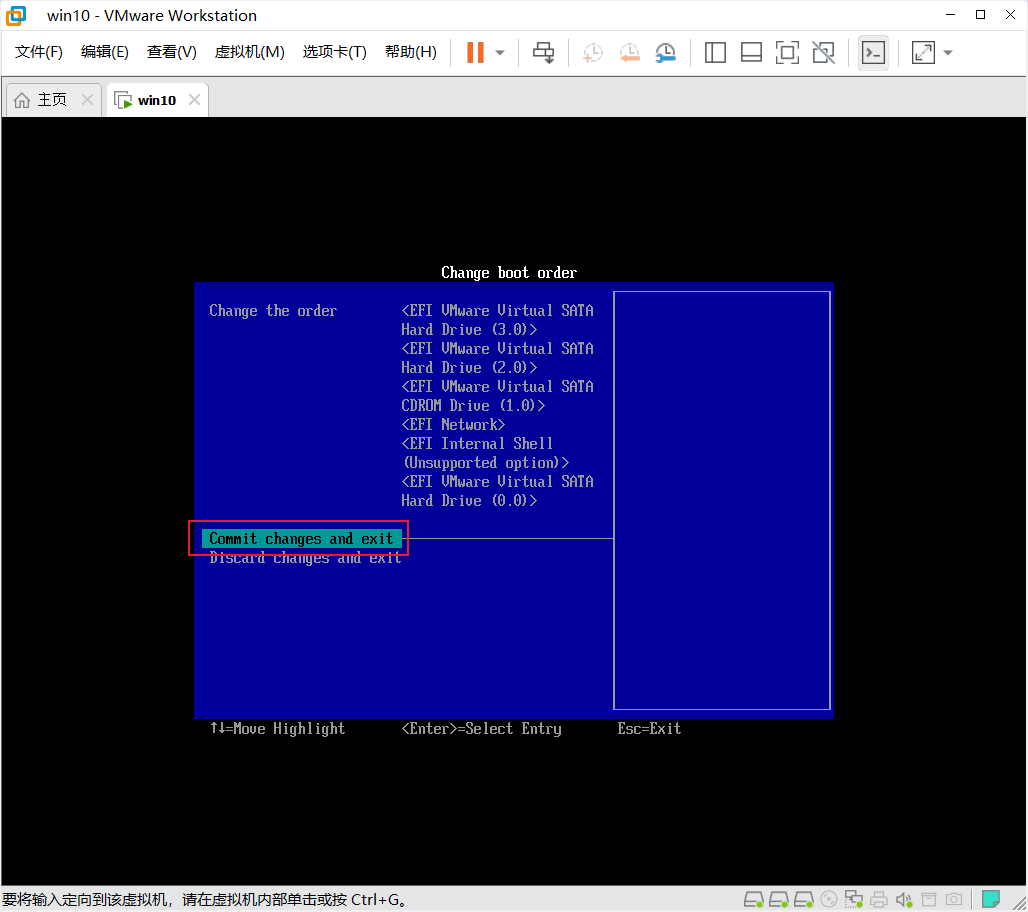Click the 'Hard Drive (2.0)' boot entry
The width and height of the screenshot is (1028, 912).
(498, 358)
